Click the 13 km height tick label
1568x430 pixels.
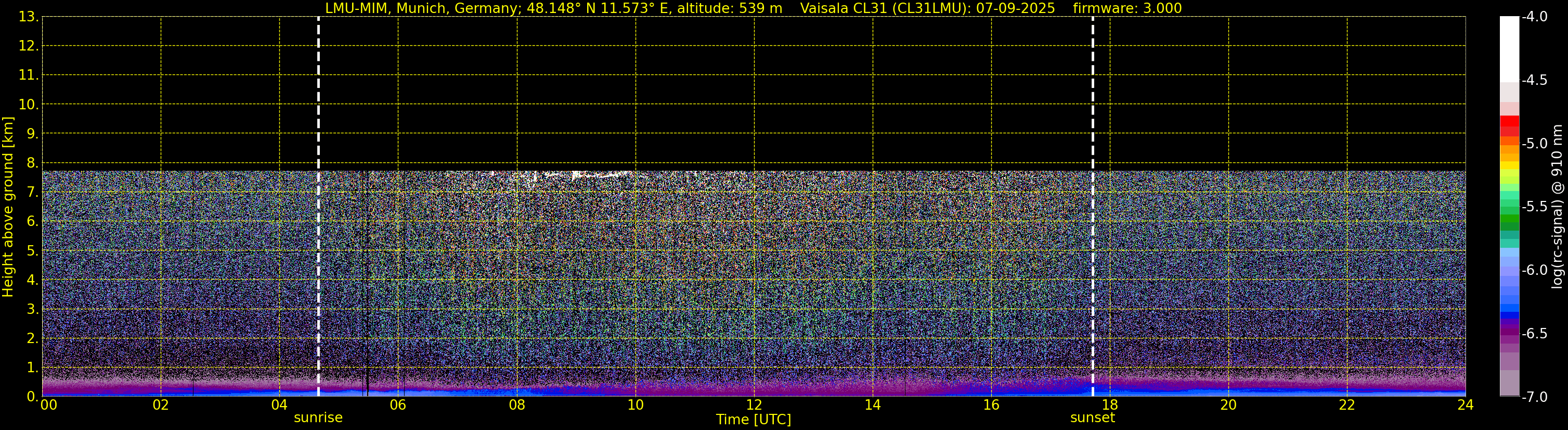28,17
